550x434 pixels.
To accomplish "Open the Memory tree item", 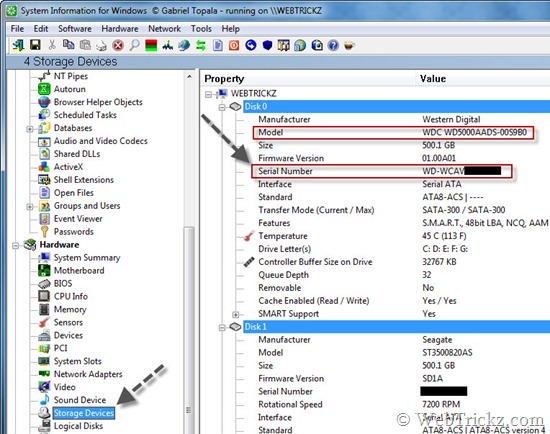I will (70, 309).
